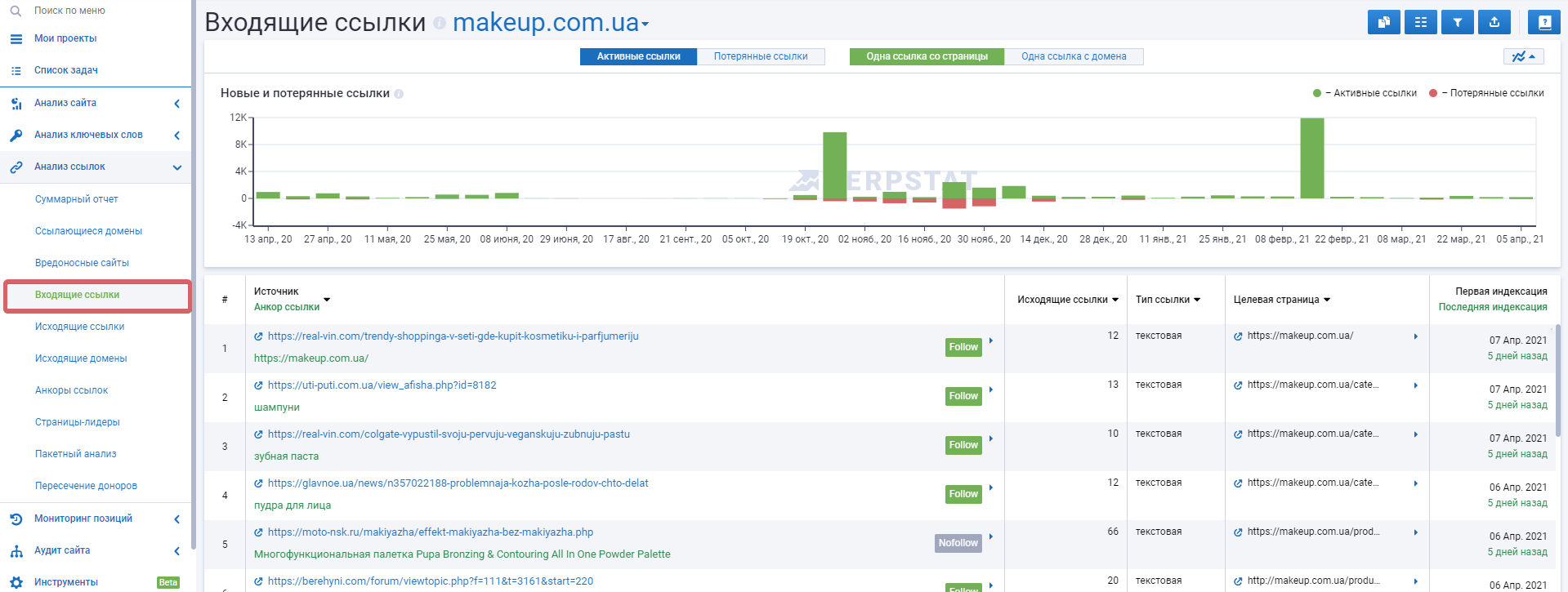Viewport: 1568px width, 592px height.
Task: Open external icon of target https://makeup.com.ua/ in row 1
Action: click(1238, 336)
